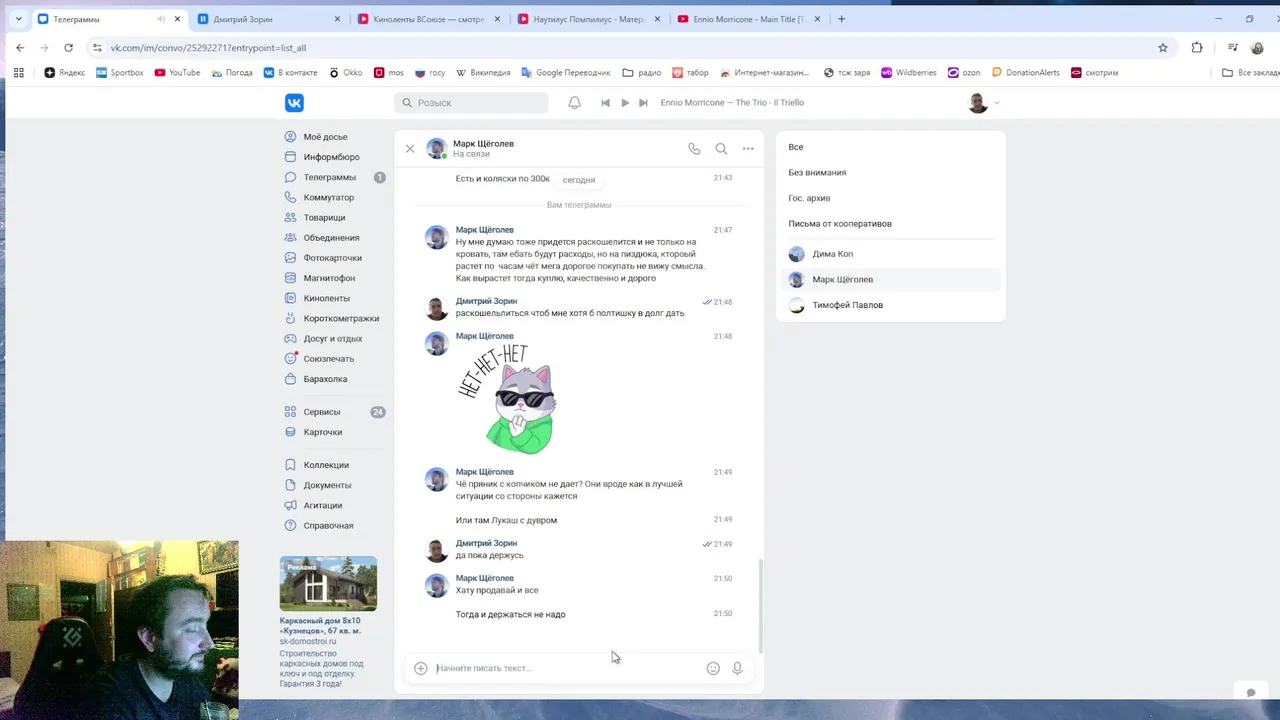Switch to the Дмитрий Зорин browser tab
The height and width of the screenshot is (720, 1280).
pyautogui.click(x=267, y=19)
